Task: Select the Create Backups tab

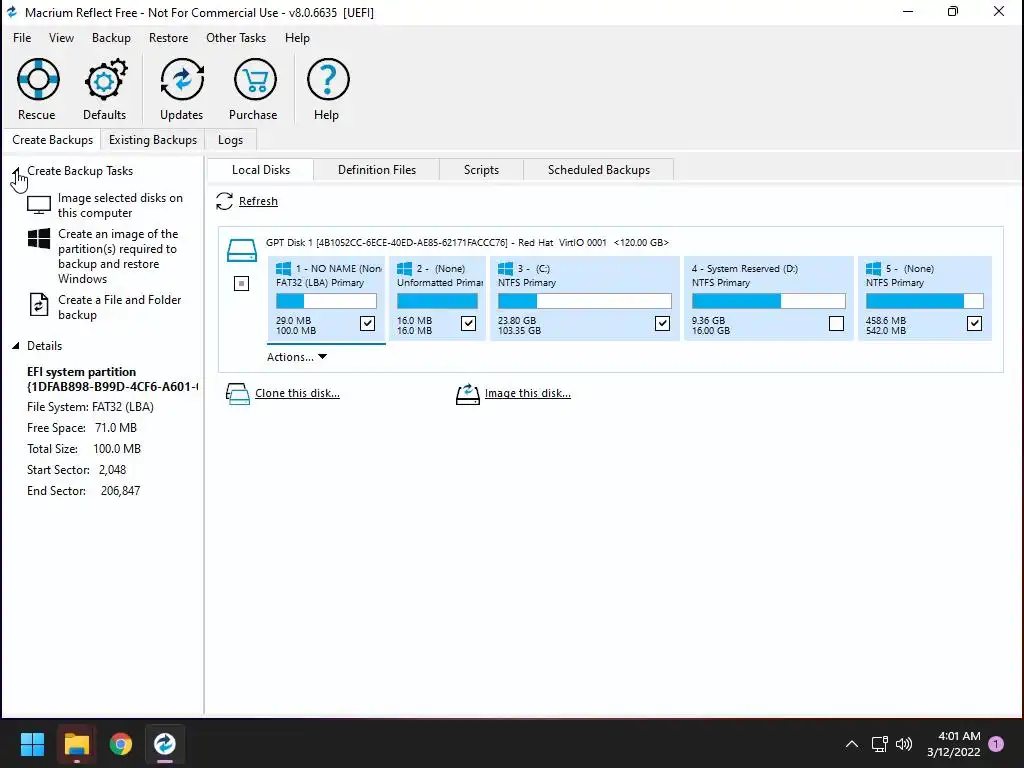Action: (x=52, y=140)
